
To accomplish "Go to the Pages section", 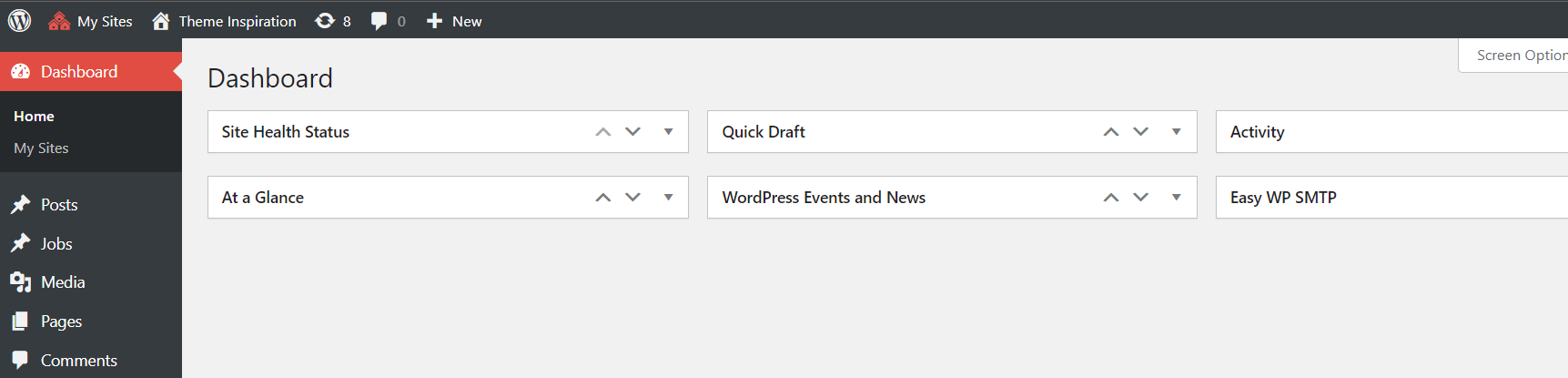I will click(x=61, y=322).
